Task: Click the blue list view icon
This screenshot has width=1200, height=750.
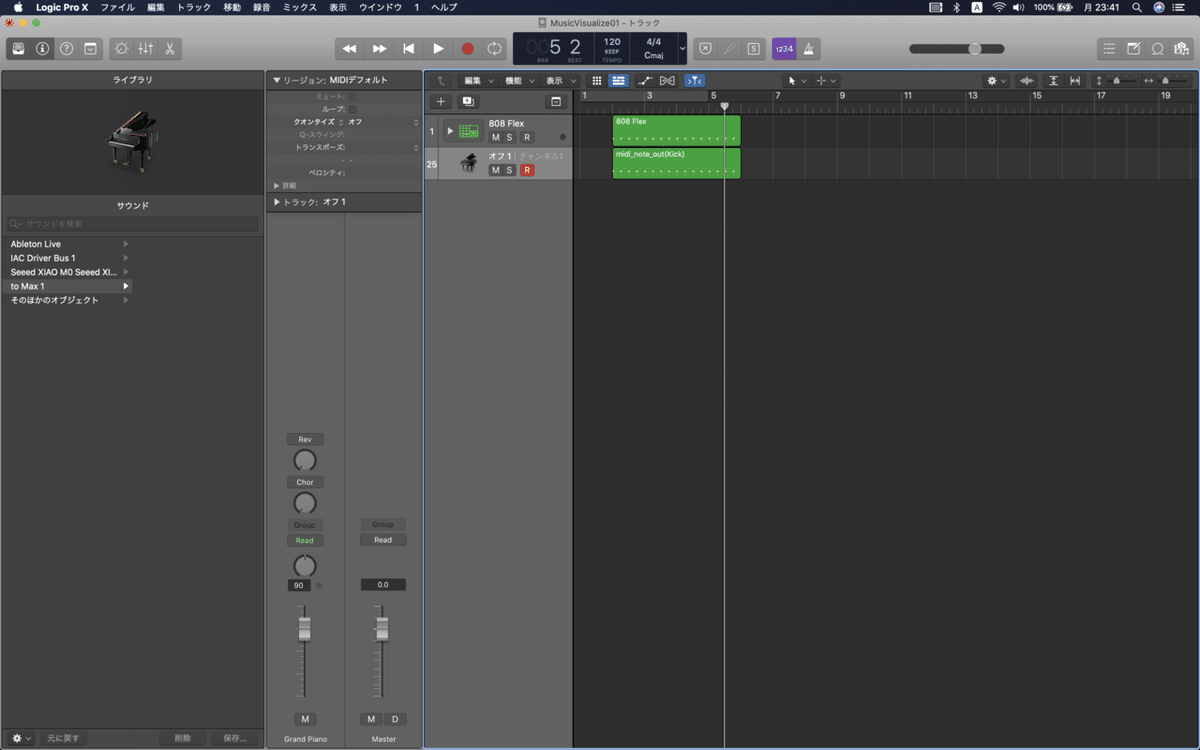Action: (618, 80)
